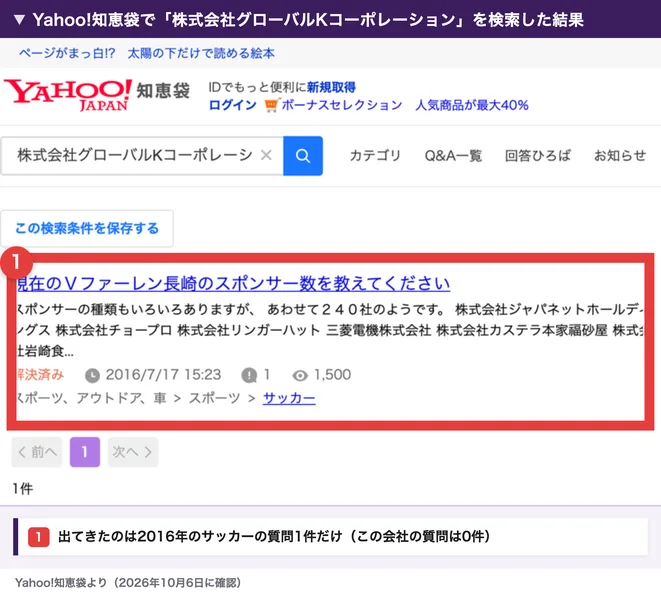The height and width of the screenshot is (600, 661).
Task: Click the 2016/7/17 15:23 timestamp
Action: click(x=163, y=374)
